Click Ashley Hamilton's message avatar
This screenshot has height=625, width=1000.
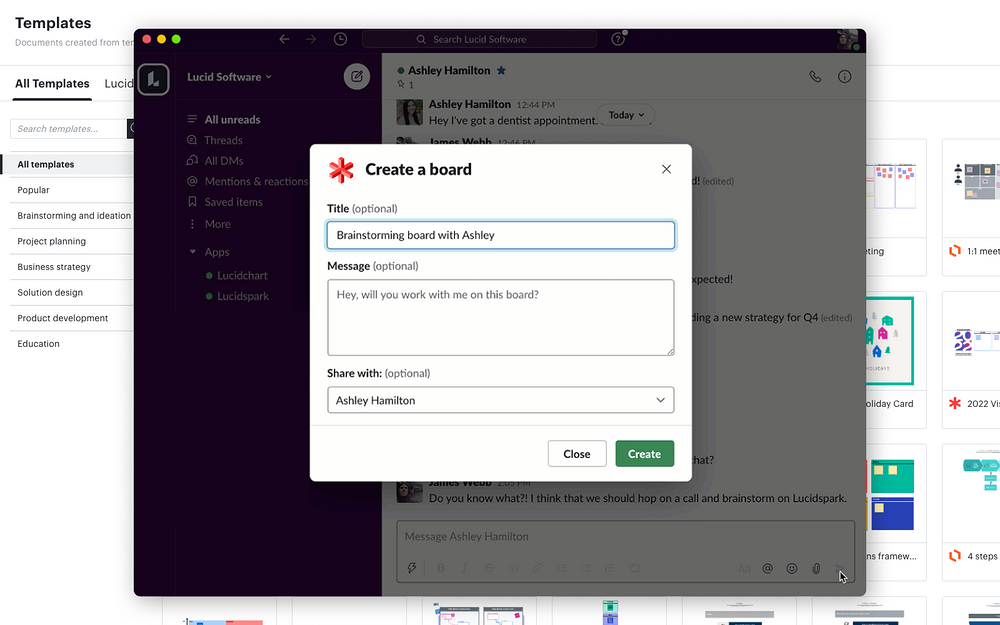click(409, 112)
